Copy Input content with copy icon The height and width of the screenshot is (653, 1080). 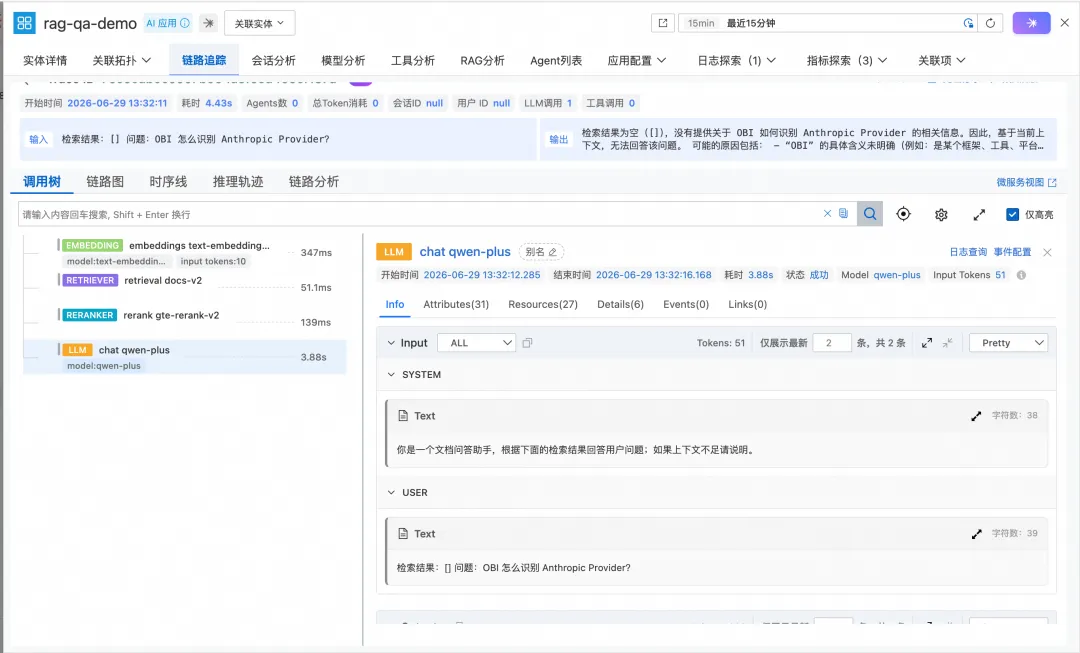527,342
